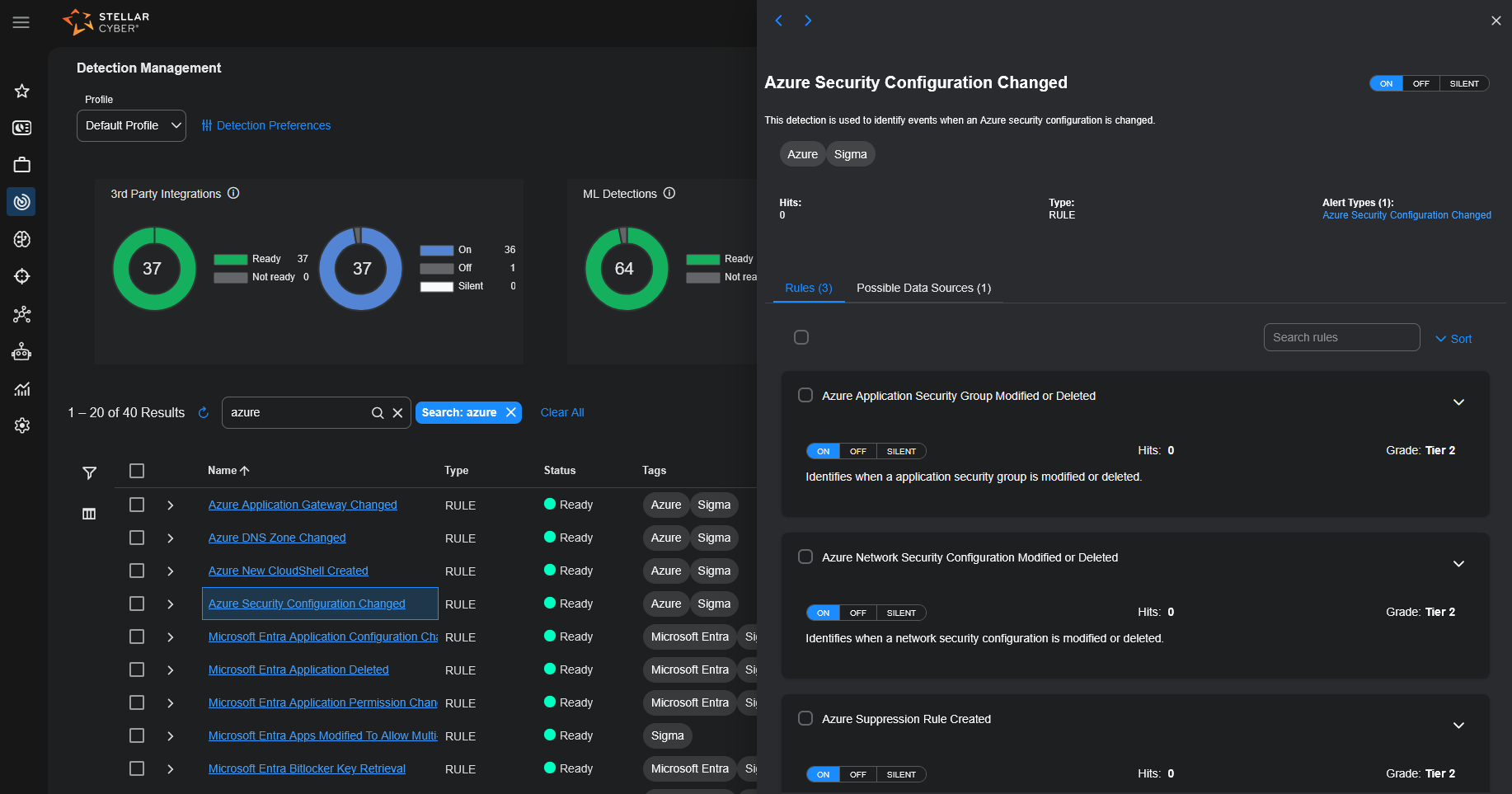Turn OFF Azure Application Security Group rule
The image size is (1512, 794).
(x=858, y=451)
